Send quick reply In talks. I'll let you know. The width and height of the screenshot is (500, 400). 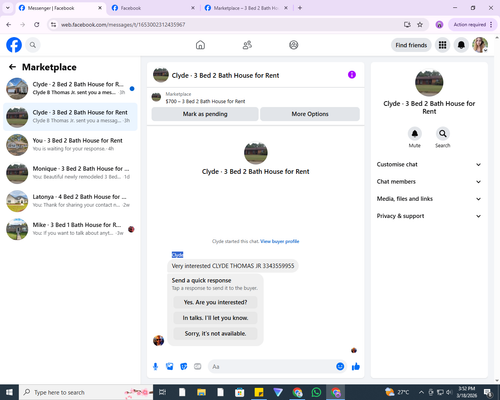[215, 318]
